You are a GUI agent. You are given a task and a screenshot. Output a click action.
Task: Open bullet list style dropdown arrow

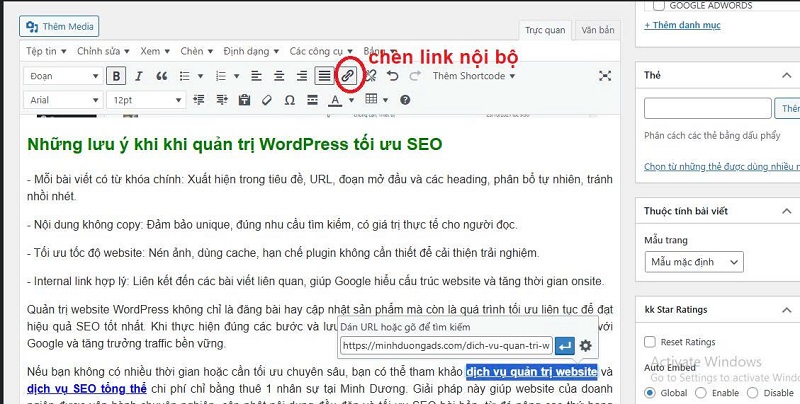(201, 76)
